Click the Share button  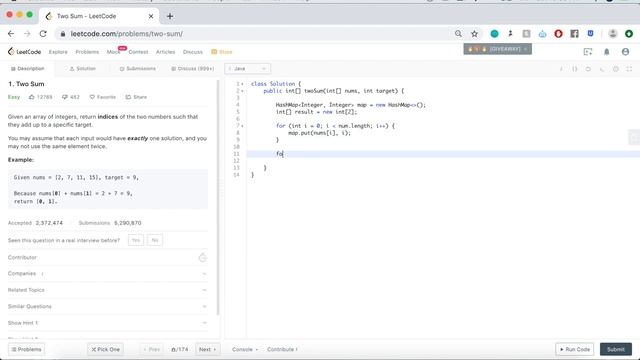pyautogui.click(x=136, y=97)
